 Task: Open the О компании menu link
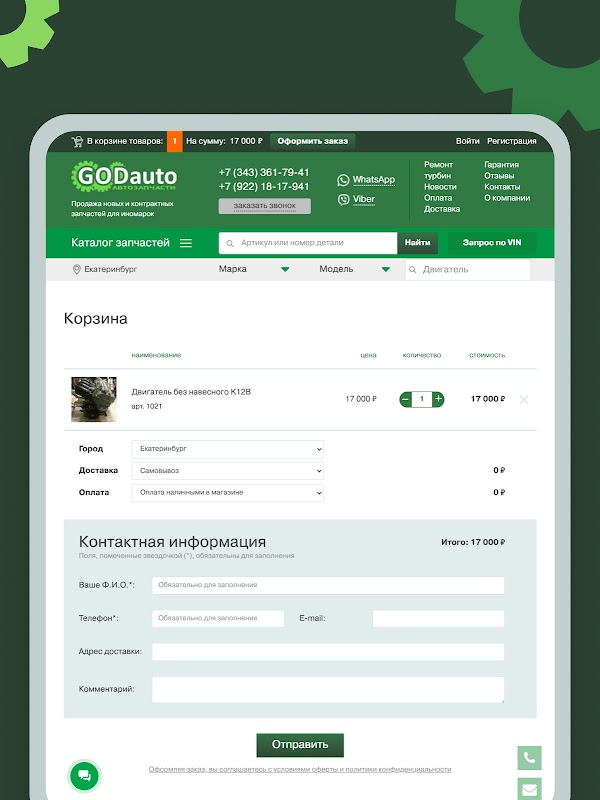[x=507, y=198]
